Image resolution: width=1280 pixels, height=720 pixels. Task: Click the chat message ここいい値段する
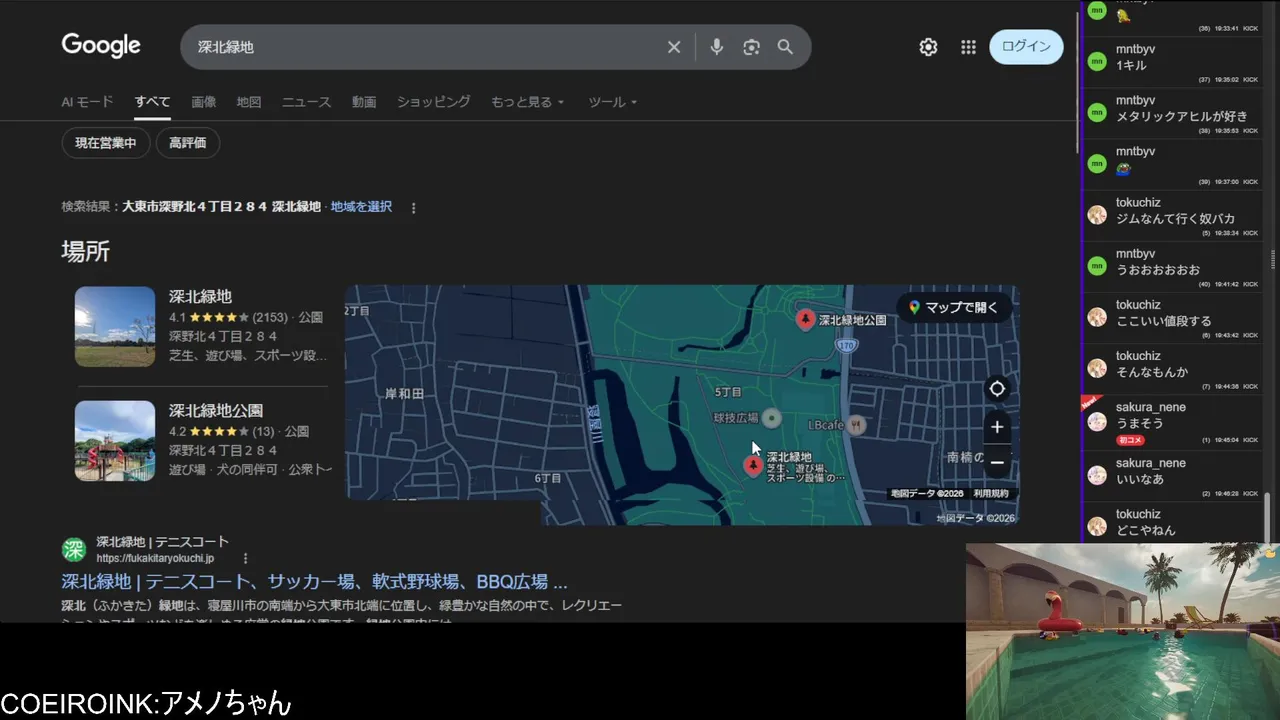coord(1164,321)
